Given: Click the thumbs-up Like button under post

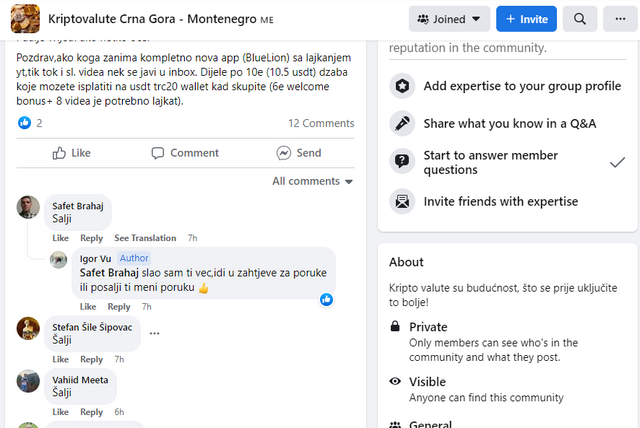Looking at the screenshot, I should click(71, 153).
